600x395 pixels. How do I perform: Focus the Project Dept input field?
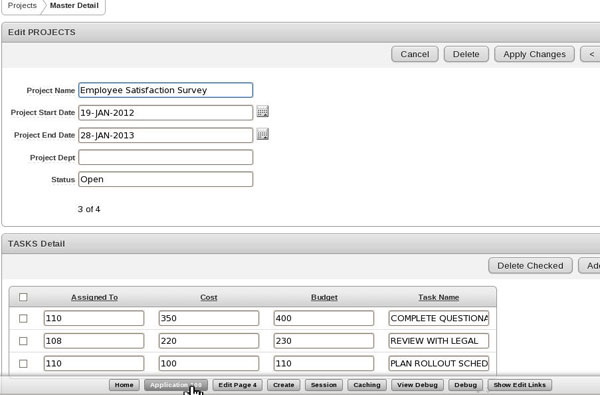tap(166, 157)
